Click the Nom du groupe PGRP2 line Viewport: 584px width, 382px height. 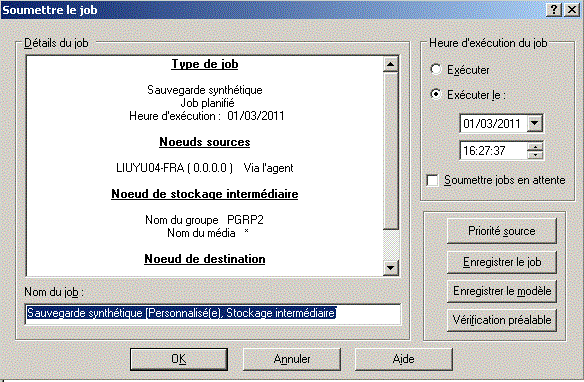tap(204, 220)
